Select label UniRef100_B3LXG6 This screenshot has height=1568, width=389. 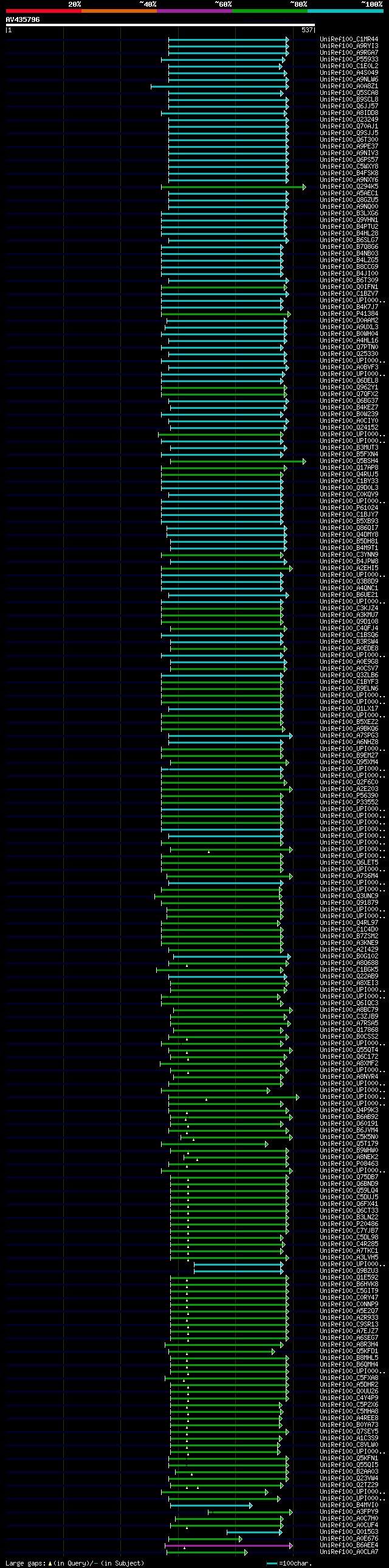(349, 214)
